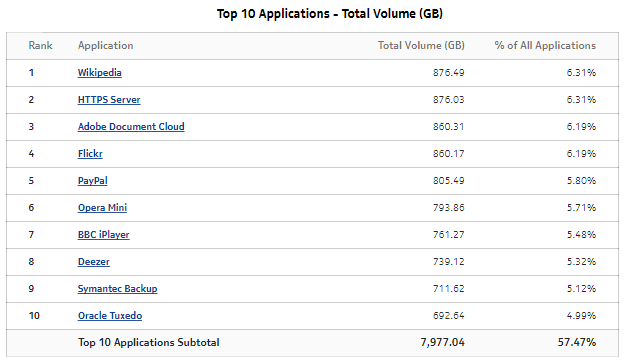Click the Total Volume (GB) column header
This screenshot has height=360, width=626.
pyautogui.click(x=421, y=45)
